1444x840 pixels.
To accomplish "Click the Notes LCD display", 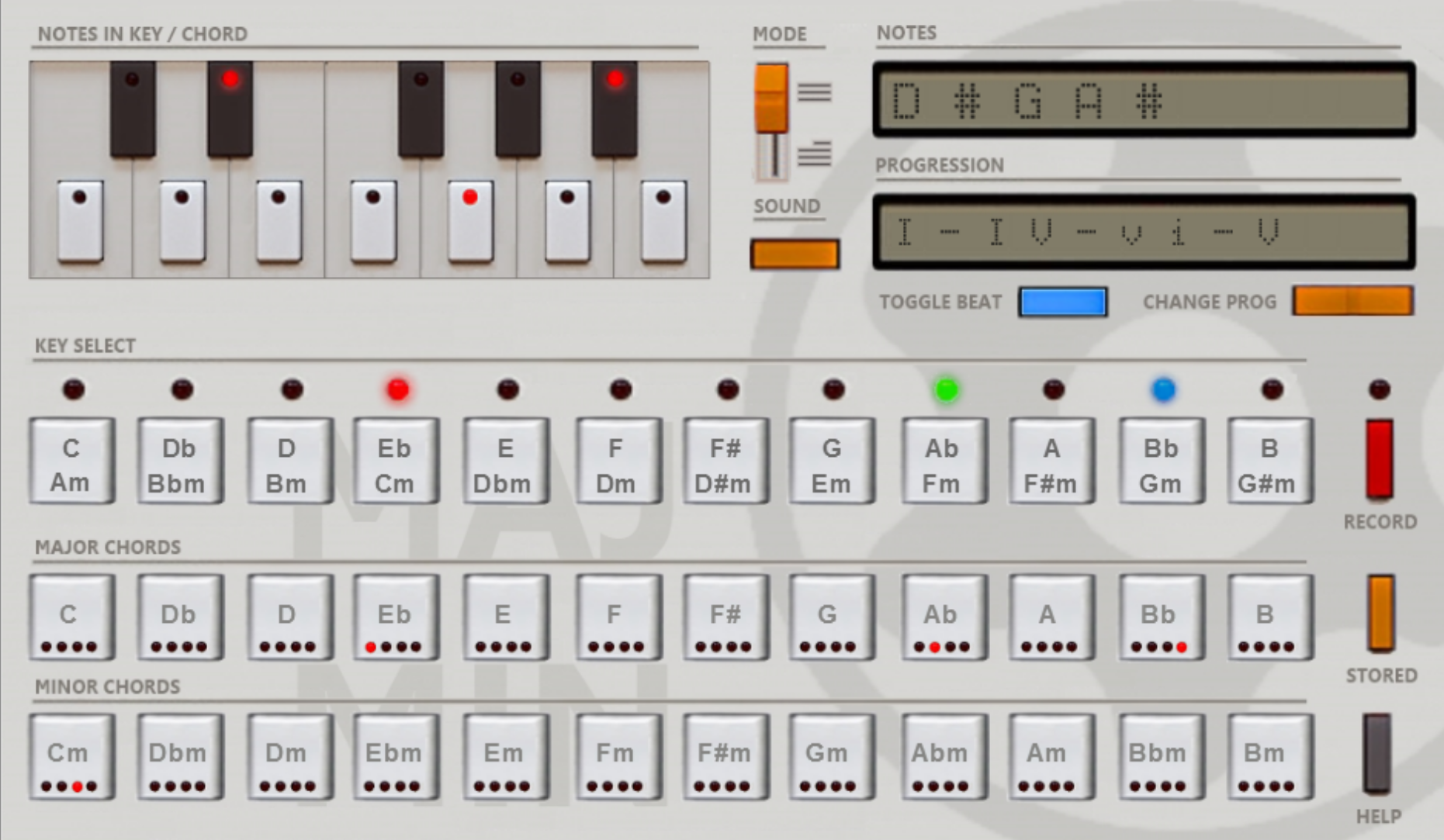I will tap(1144, 100).
